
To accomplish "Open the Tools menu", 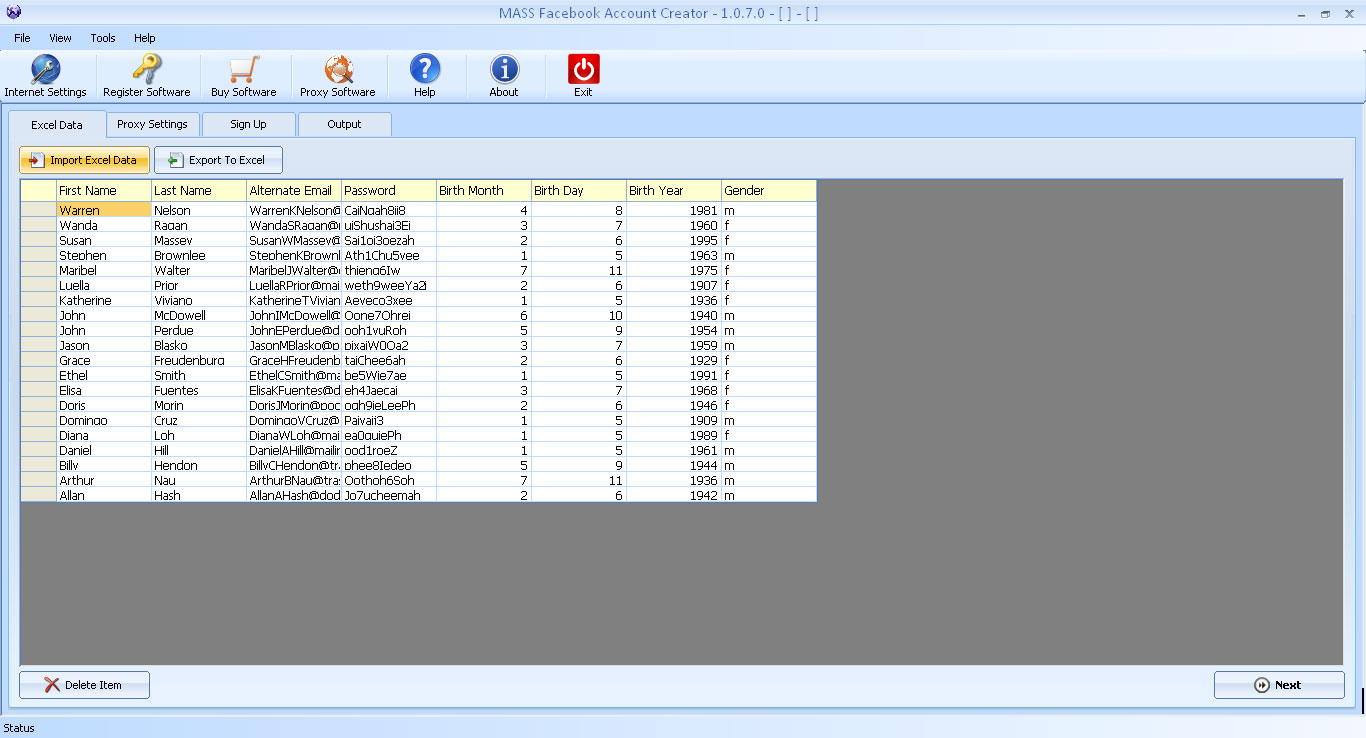I will (103, 38).
